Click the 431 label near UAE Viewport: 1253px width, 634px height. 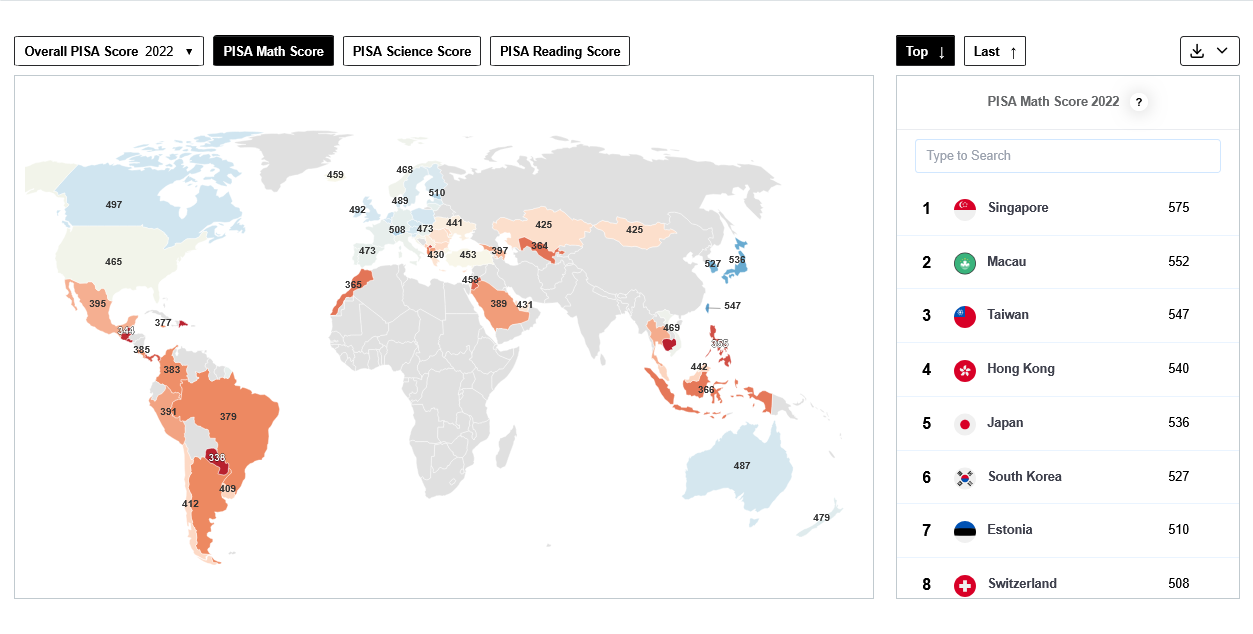point(524,304)
